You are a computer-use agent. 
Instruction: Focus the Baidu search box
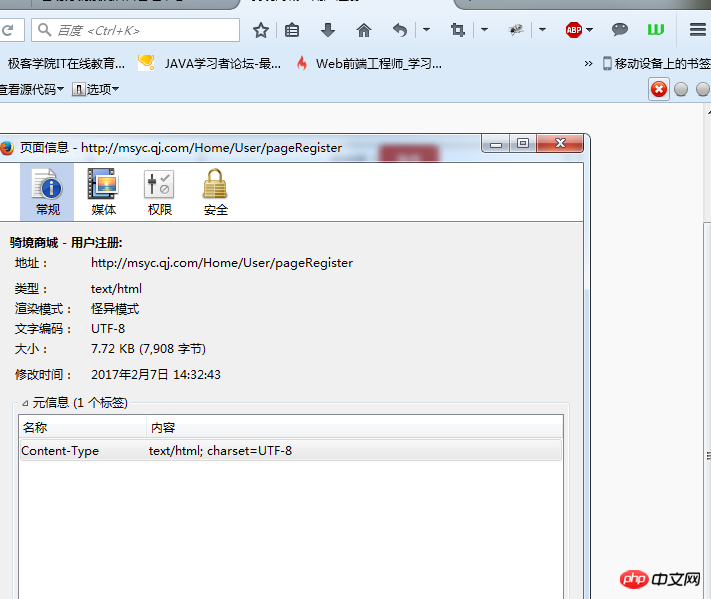click(135, 30)
